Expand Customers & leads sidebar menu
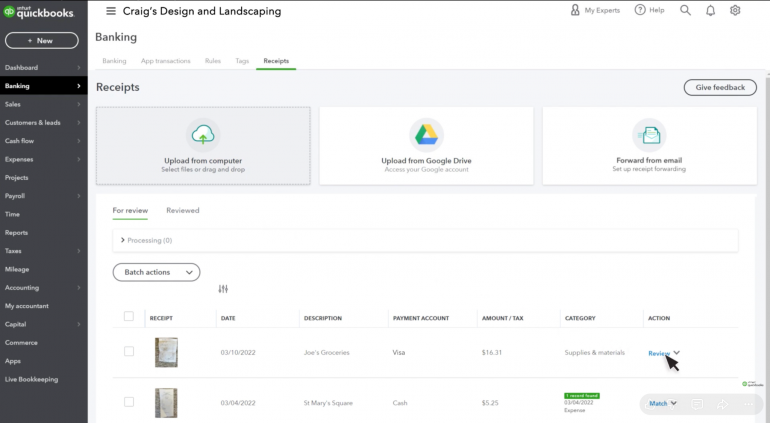Screen dimensions: 770x423 click(x=79, y=122)
